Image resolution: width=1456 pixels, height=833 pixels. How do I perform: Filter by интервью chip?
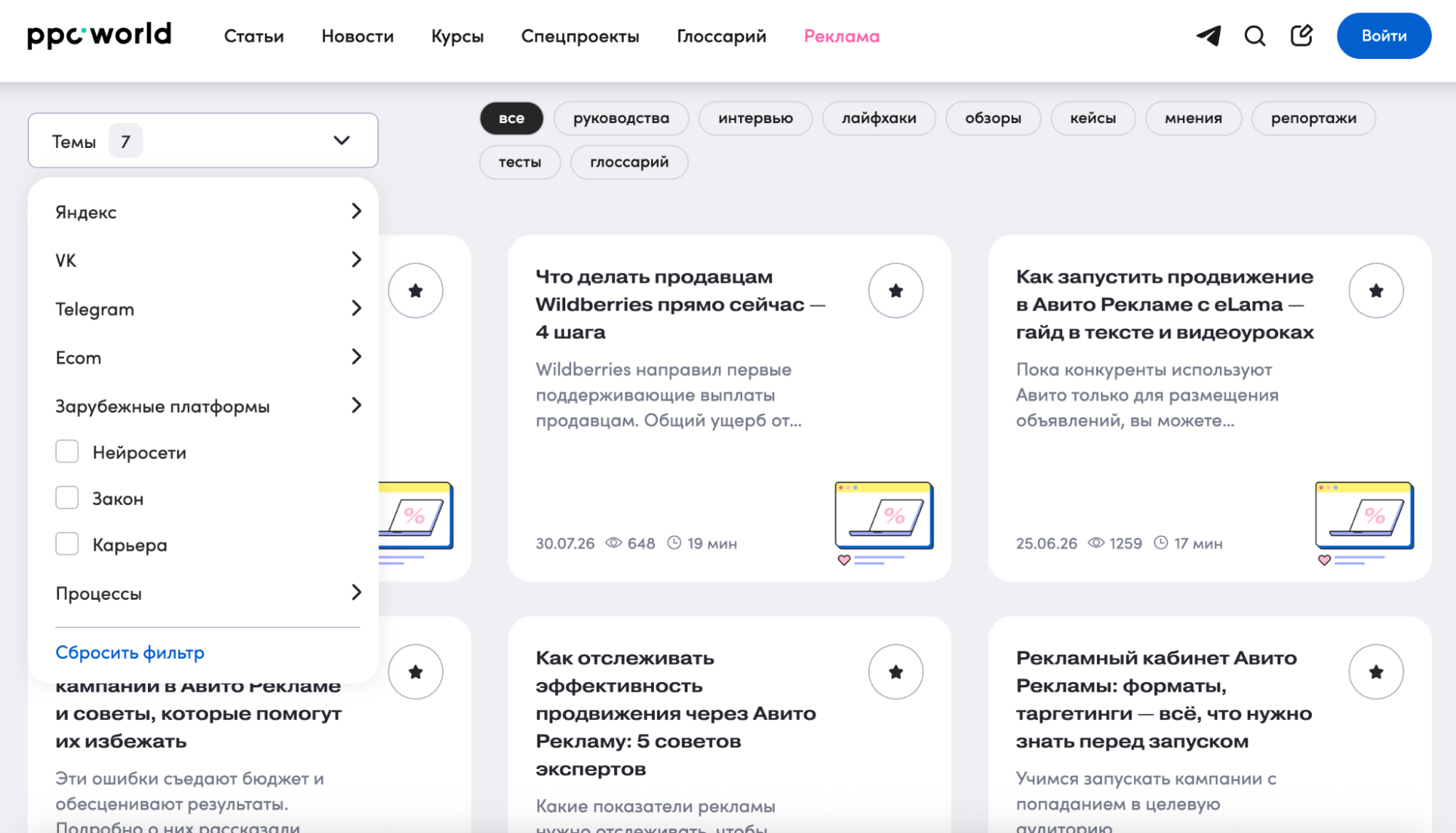pos(755,118)
